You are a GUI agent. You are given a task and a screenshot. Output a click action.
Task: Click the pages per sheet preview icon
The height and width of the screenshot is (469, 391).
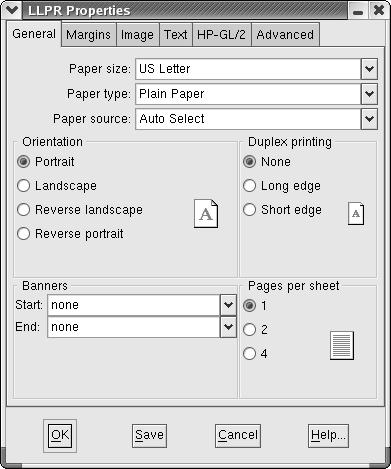pos(342,346)
